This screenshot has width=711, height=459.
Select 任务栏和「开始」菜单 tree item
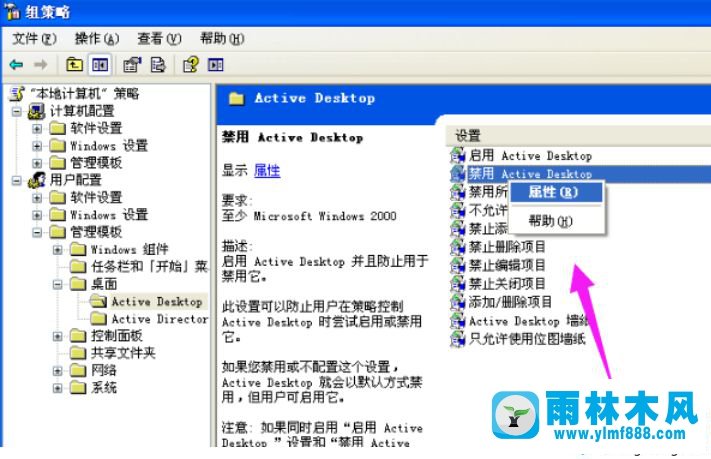[149, 267]
